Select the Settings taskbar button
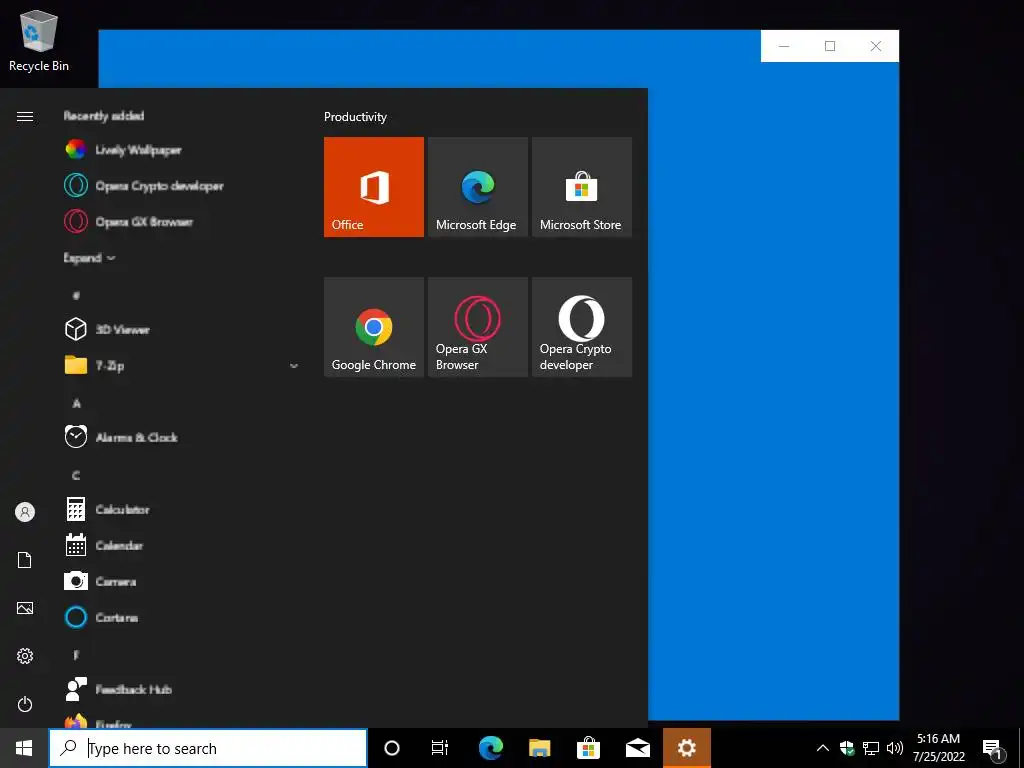The image size is (1024, 768). pos(686,748)
